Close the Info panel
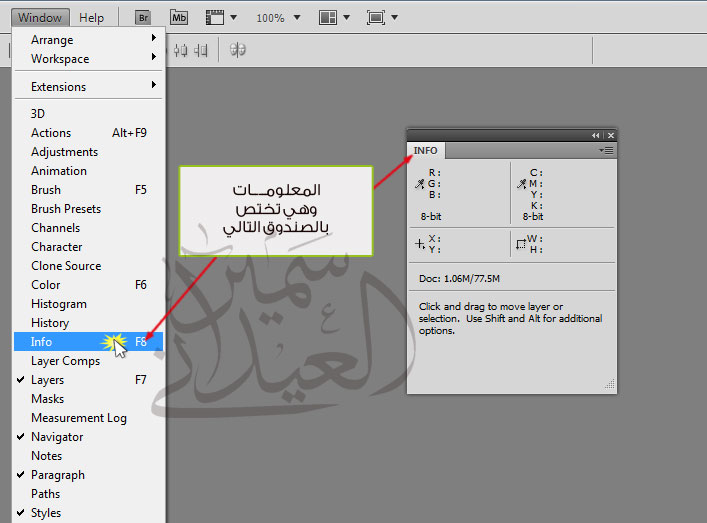The height and width of the screenshot is (523, 707). click(x=611, y=135)
